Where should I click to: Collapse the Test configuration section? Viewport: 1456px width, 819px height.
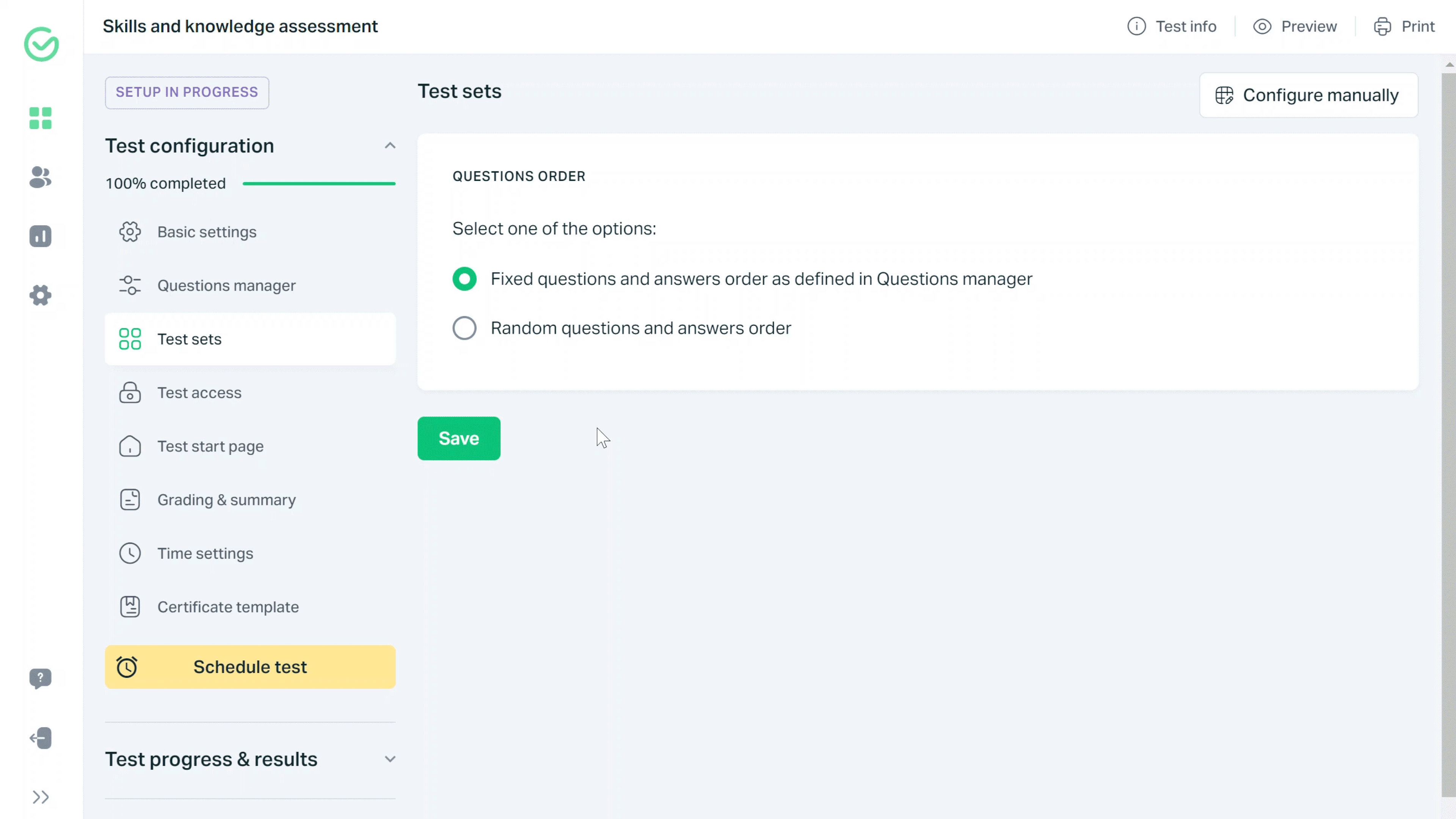[389, 146]
